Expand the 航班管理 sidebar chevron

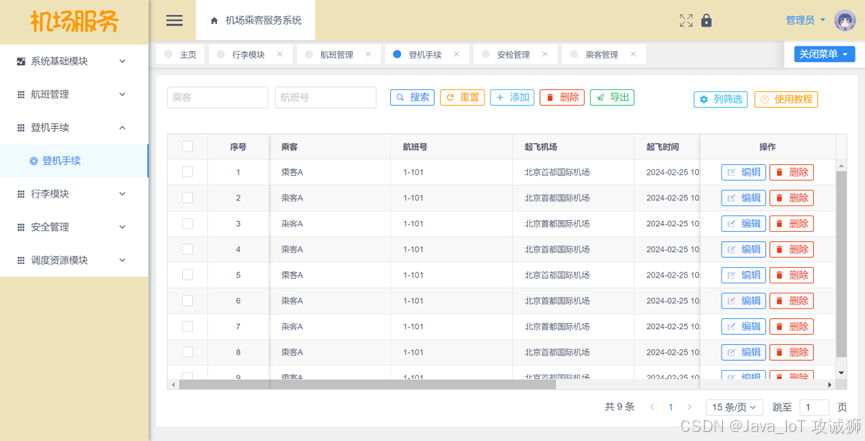(122, 94)
